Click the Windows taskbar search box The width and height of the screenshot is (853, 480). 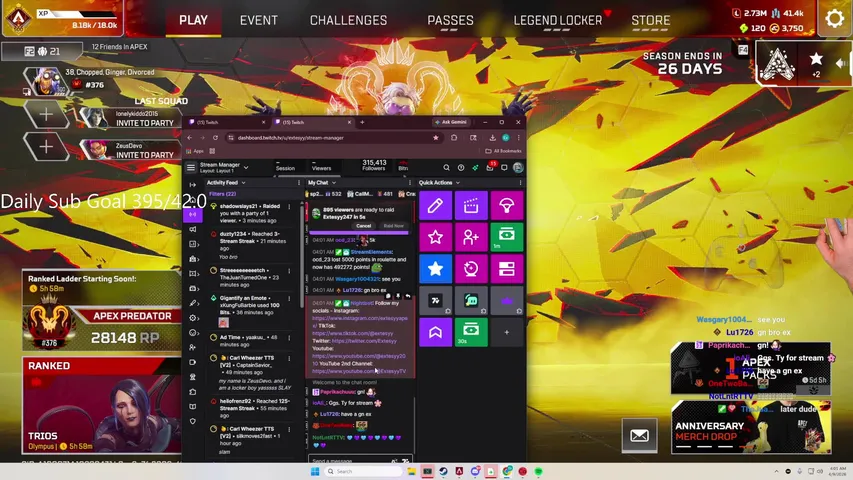(363, 471)
